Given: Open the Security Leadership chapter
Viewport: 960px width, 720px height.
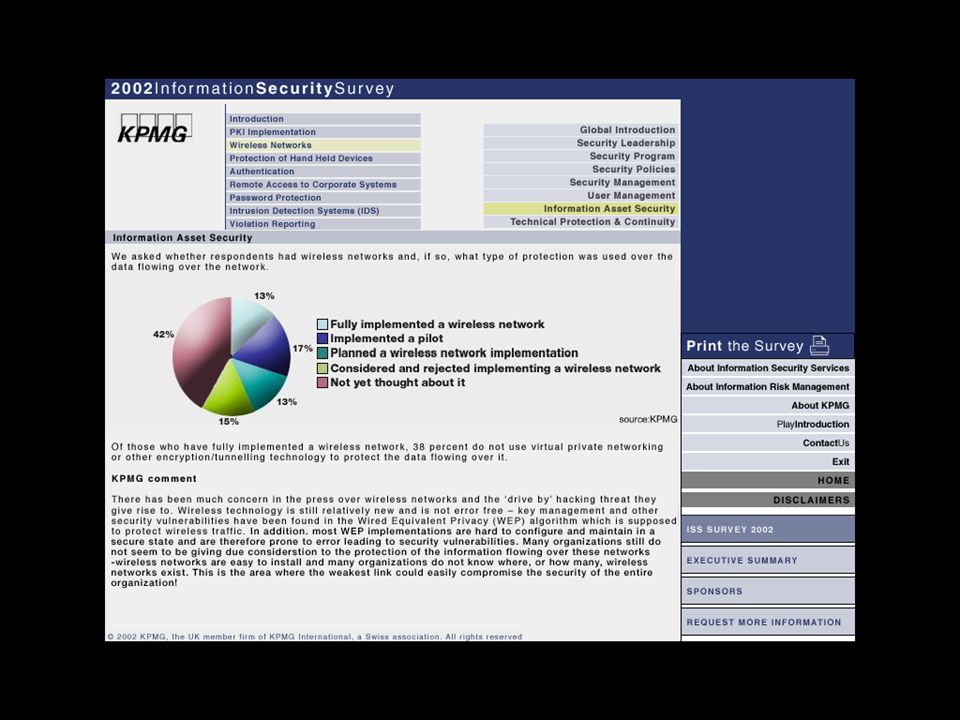Looking at the screenshot, I should pos(580,143).
